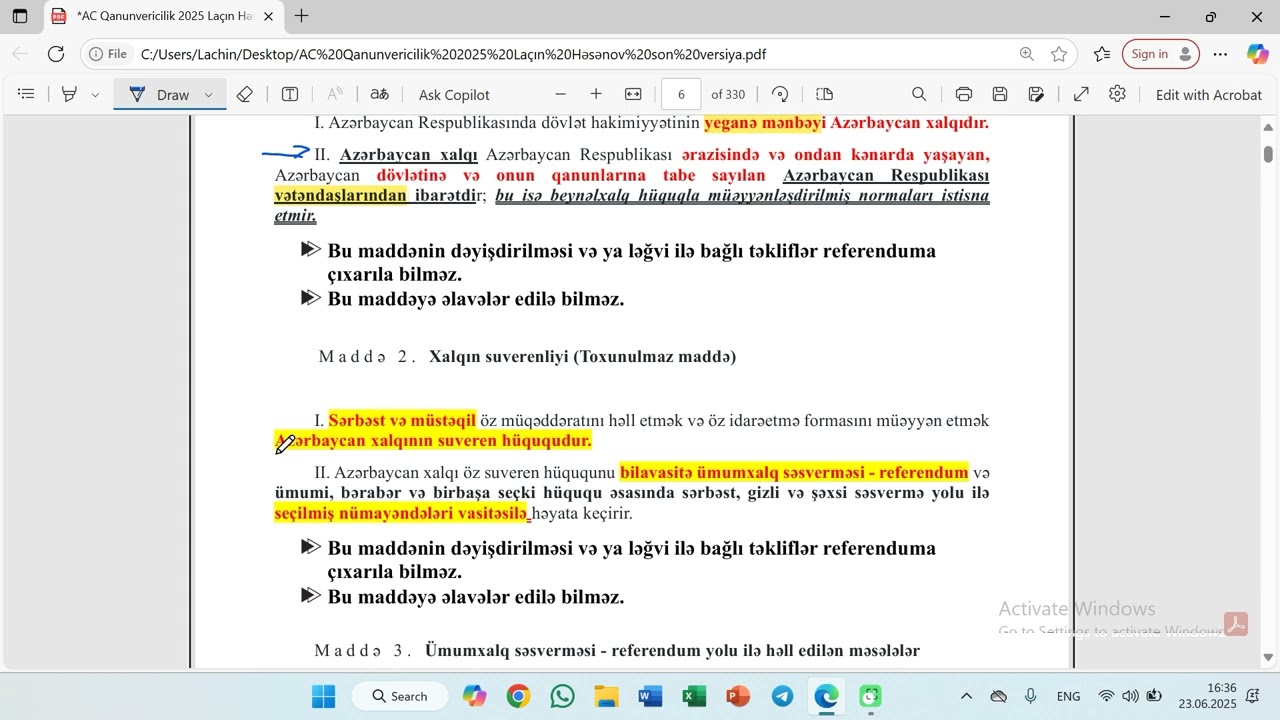Open the Draw pen options dropdown
Viewport: 1280px width, 720px height.
tap(208, 95)
